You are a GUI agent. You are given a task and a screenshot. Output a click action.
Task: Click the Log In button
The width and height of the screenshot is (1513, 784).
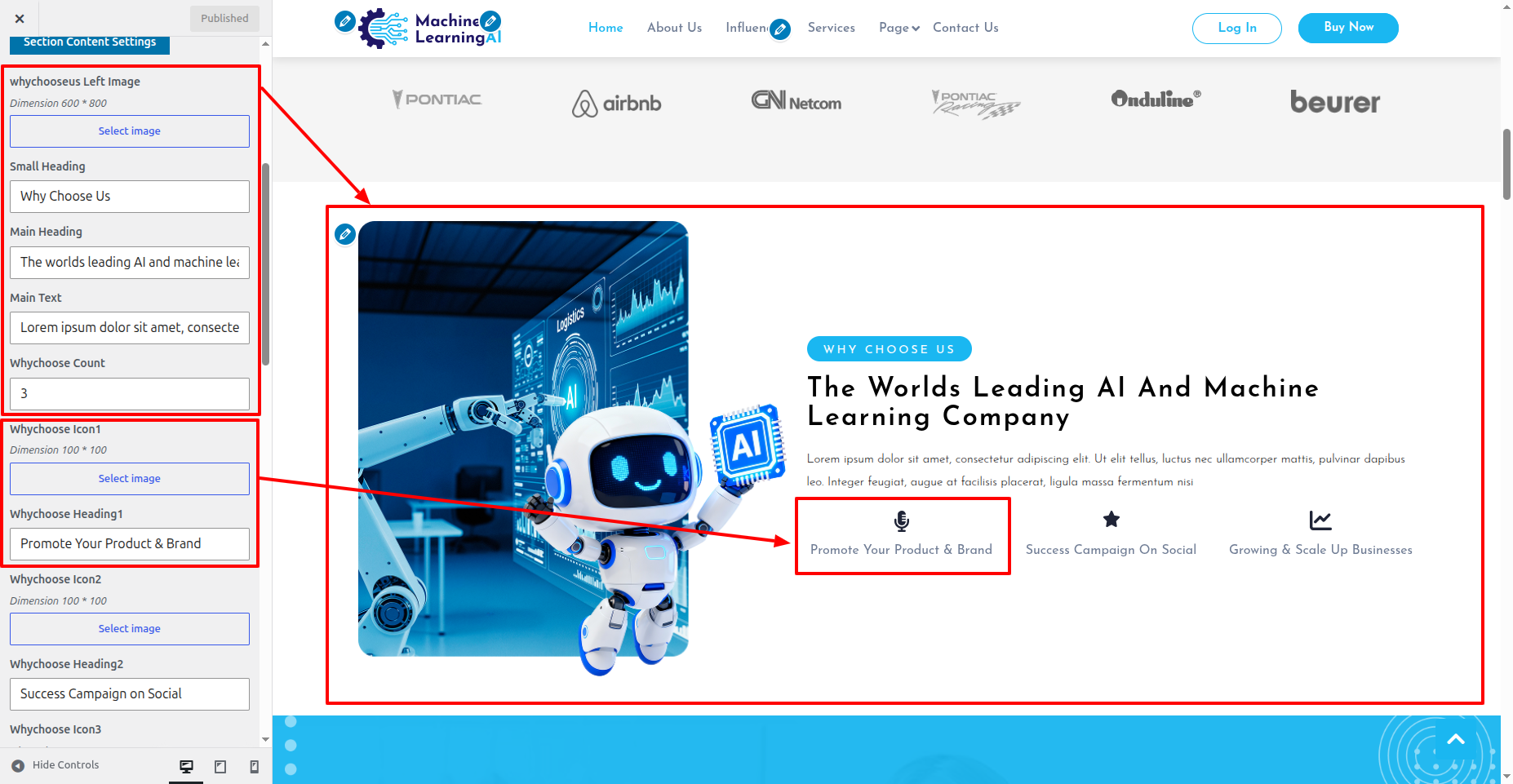pos(1237,28)
